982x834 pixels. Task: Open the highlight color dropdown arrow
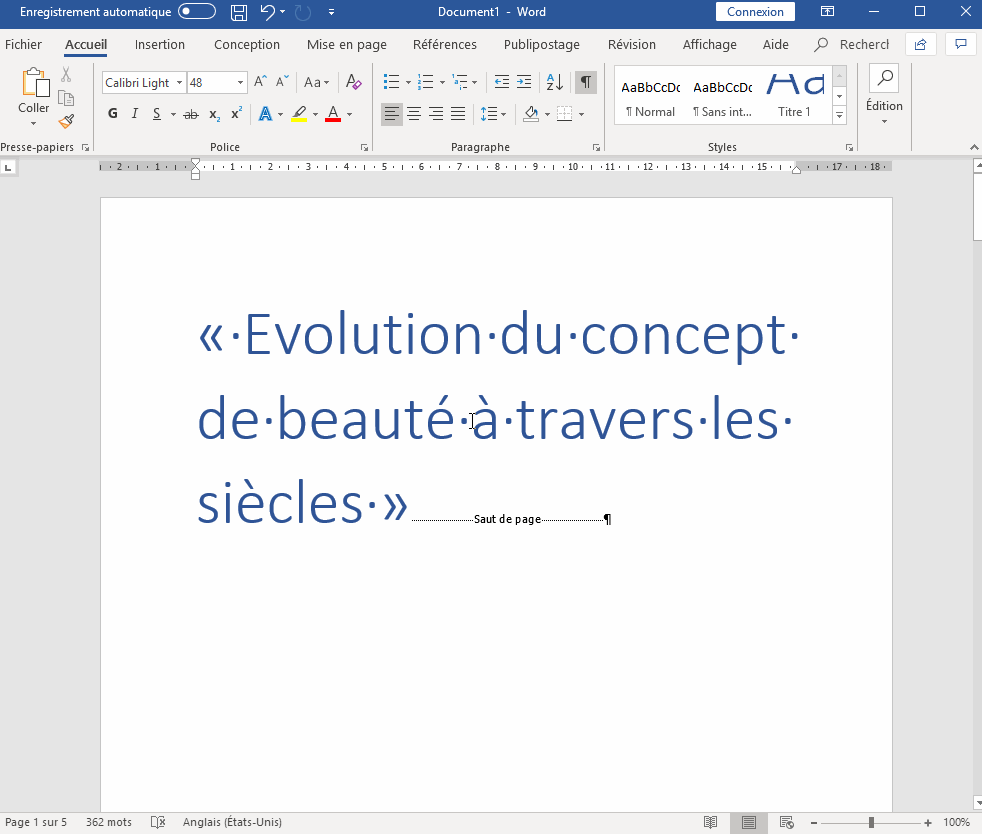coord(314,113)
